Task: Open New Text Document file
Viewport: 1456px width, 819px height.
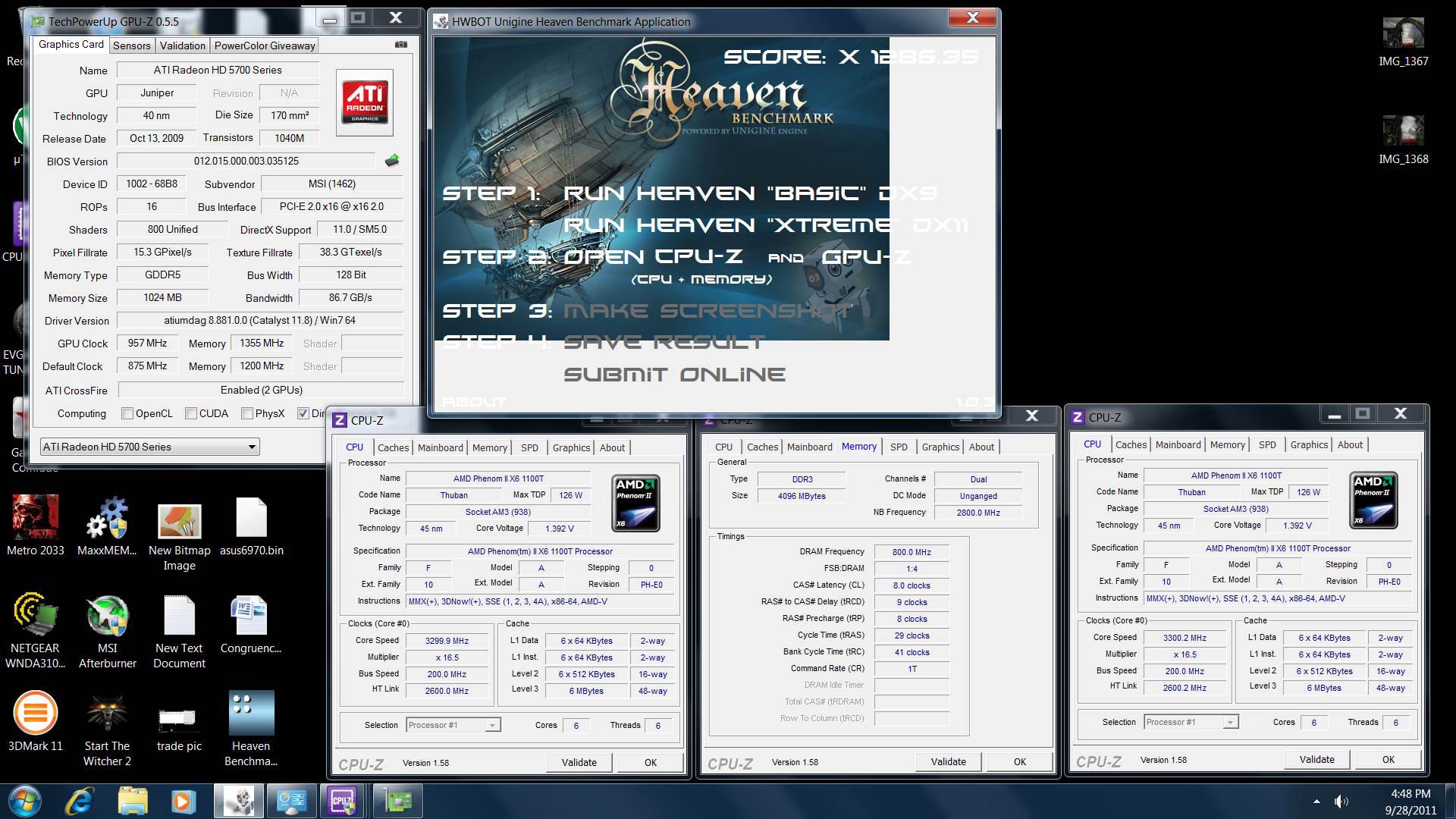Action: click(179, 631)
